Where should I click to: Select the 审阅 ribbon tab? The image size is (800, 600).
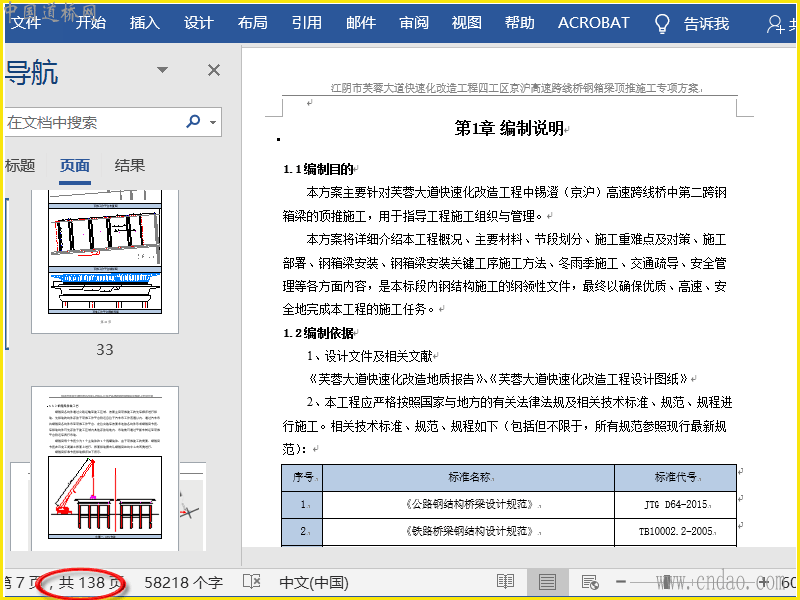coord(414,23)
